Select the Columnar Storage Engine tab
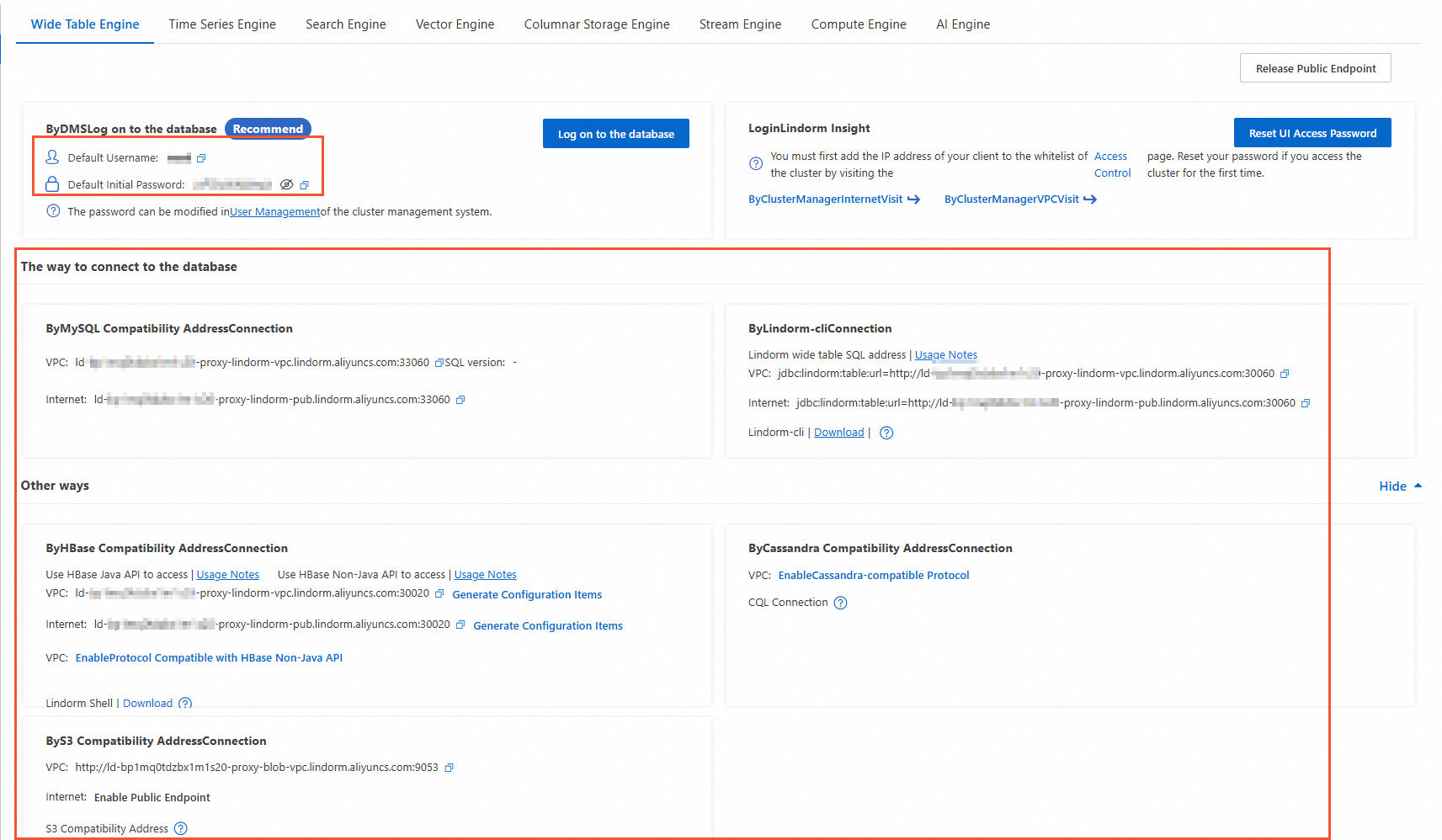 pos(597,24)
